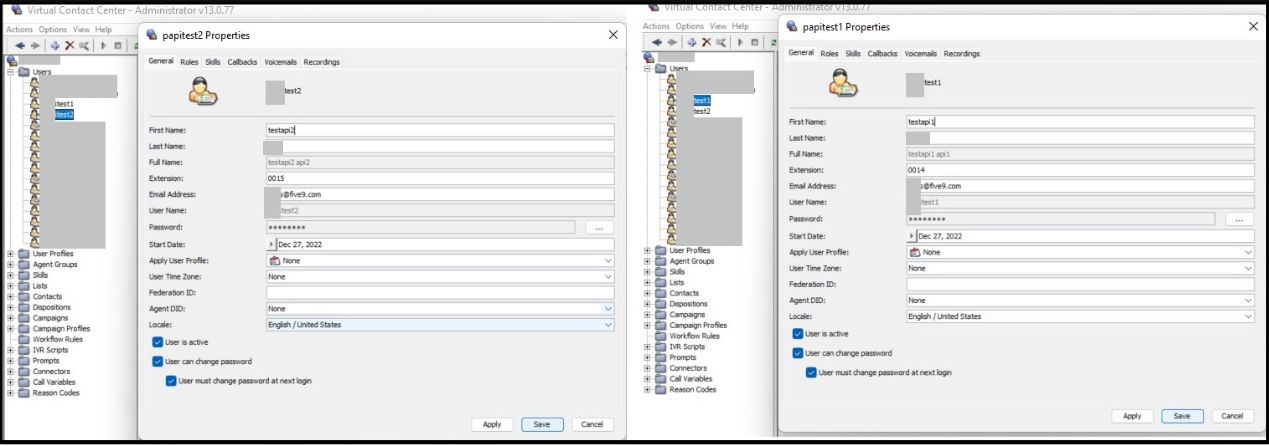Open the Recordings tab in papitest1 Properties

point(962,53)
